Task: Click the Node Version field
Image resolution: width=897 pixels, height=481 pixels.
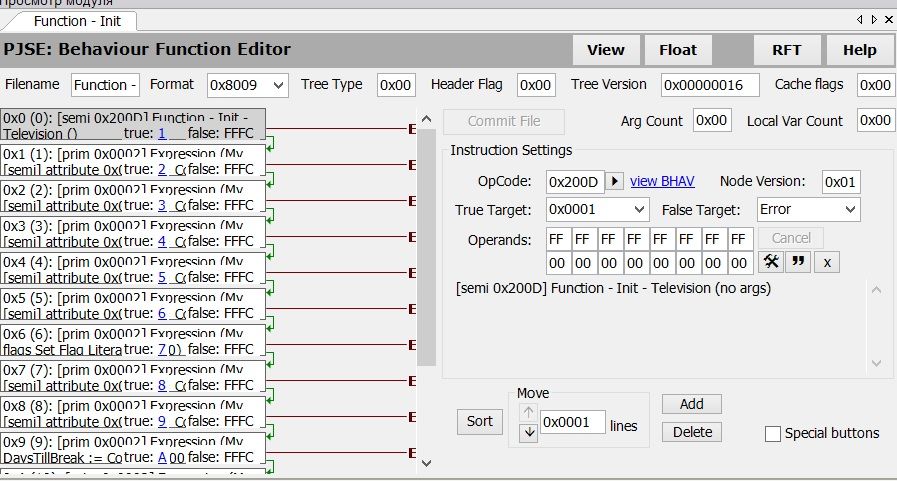Action: [x=840, y=182]
